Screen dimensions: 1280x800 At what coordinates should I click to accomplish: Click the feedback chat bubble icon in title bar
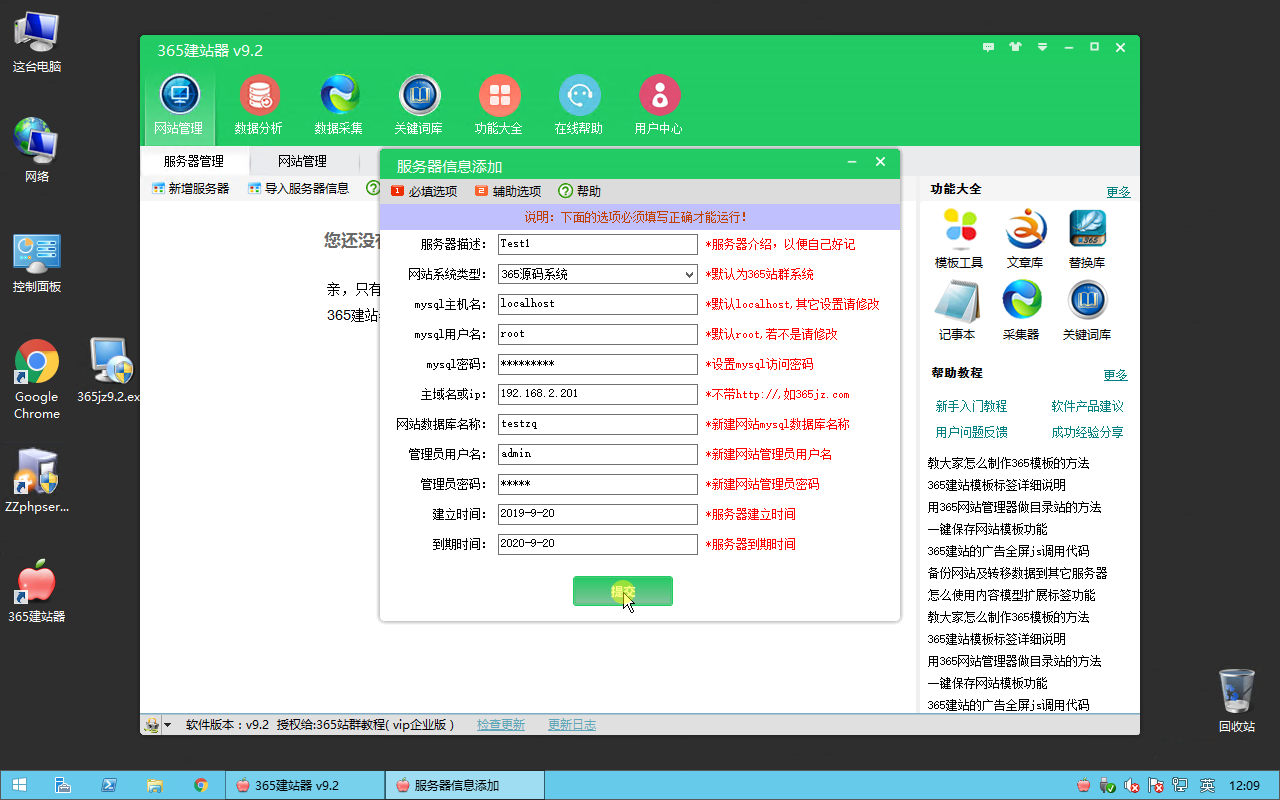(x=989, y=47)
